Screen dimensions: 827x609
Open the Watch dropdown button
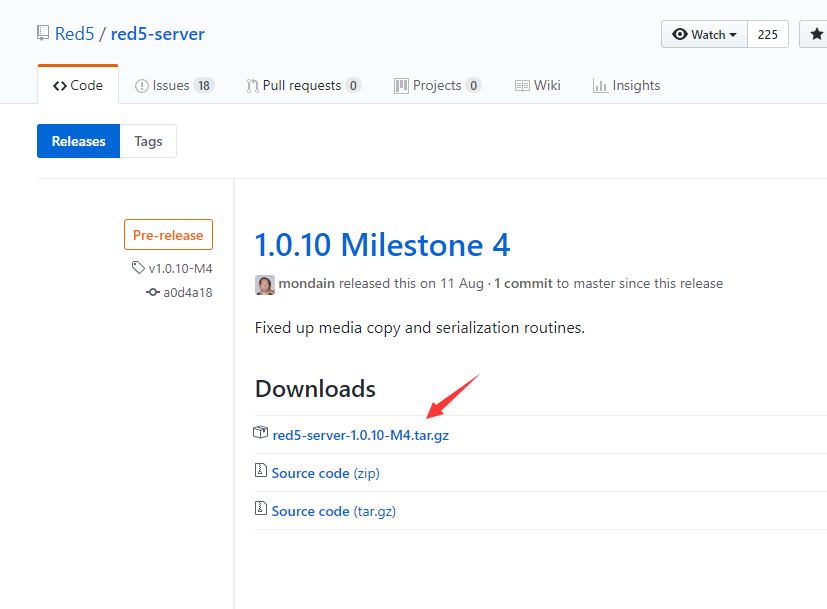click(704, 34)
